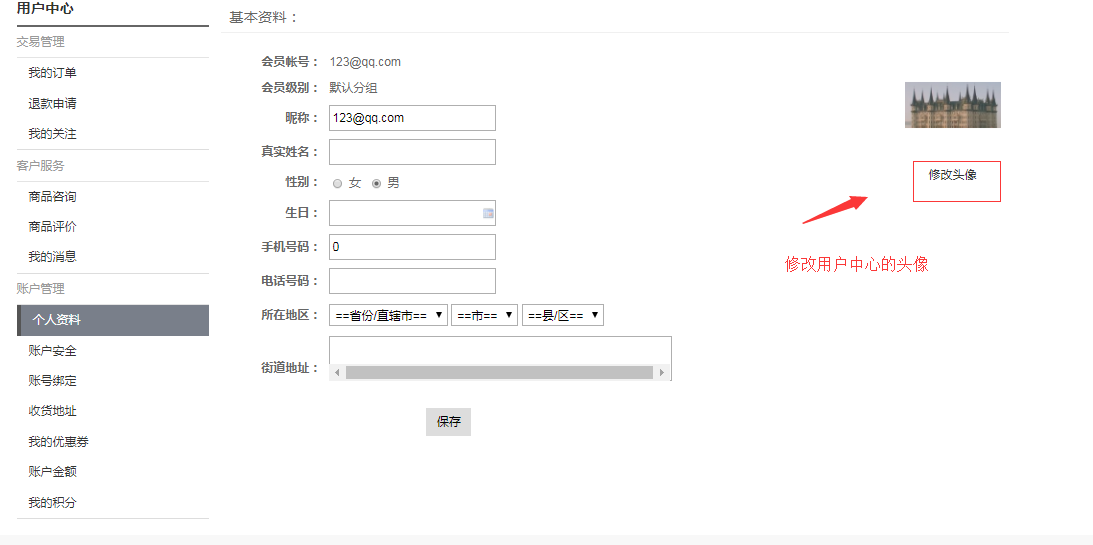Image resolution: width=1093 pixels, height=545 pixels.
Task: Open the birthday calendar picker icon
Action: [x=489, y=213]
